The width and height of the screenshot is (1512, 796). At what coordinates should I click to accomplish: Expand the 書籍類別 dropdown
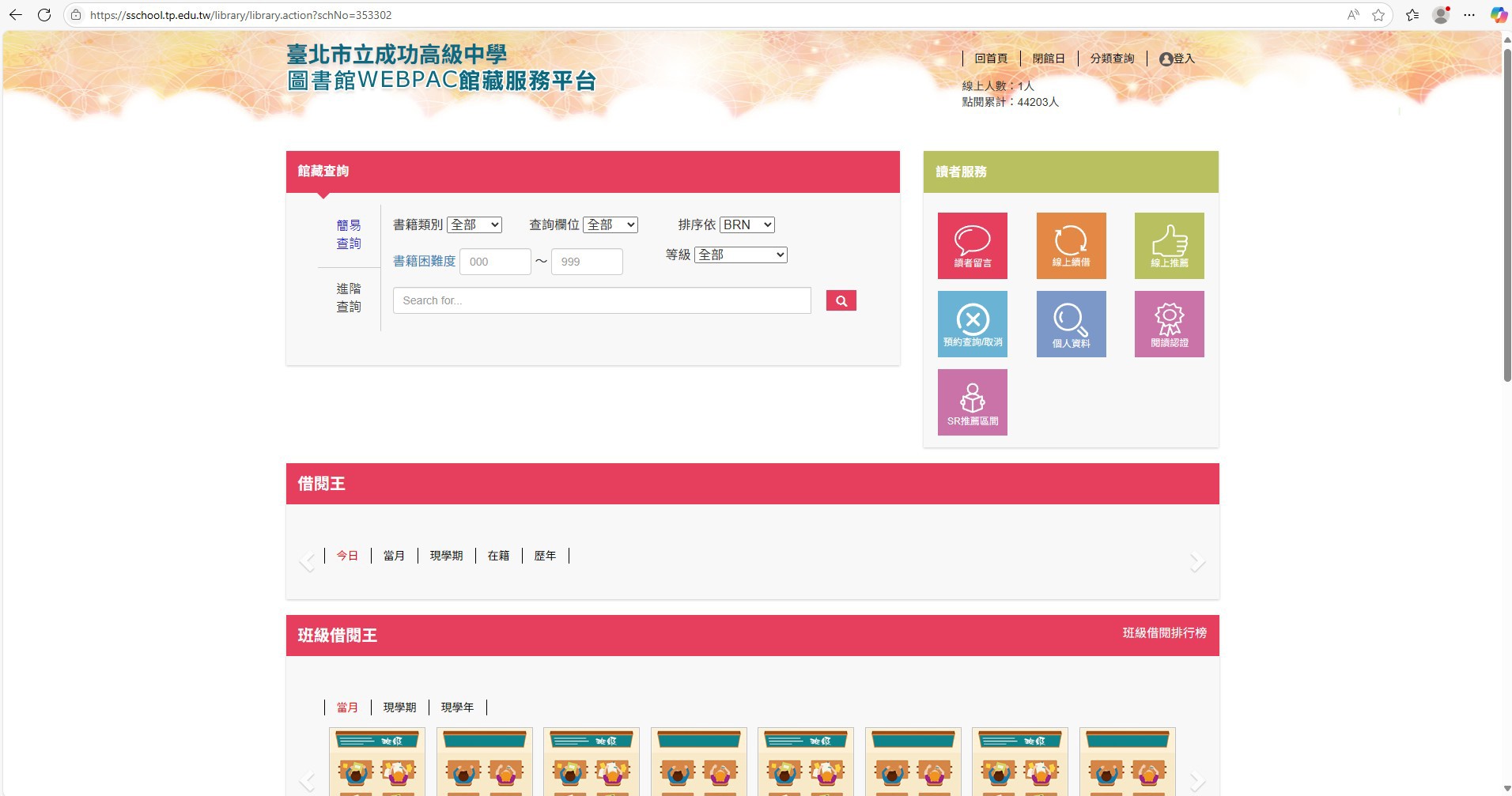tap(474, 224)
